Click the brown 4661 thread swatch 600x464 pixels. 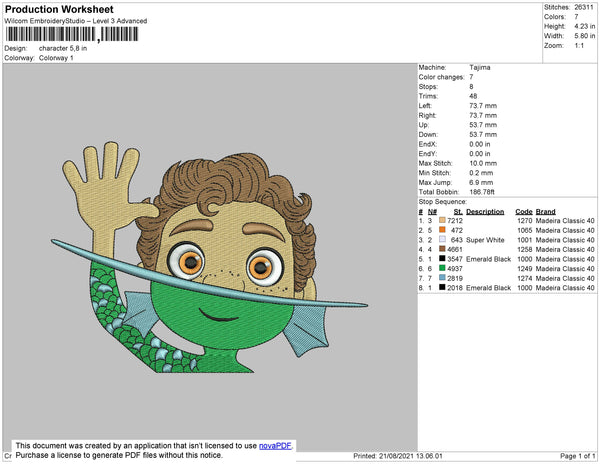click(442, 249)
